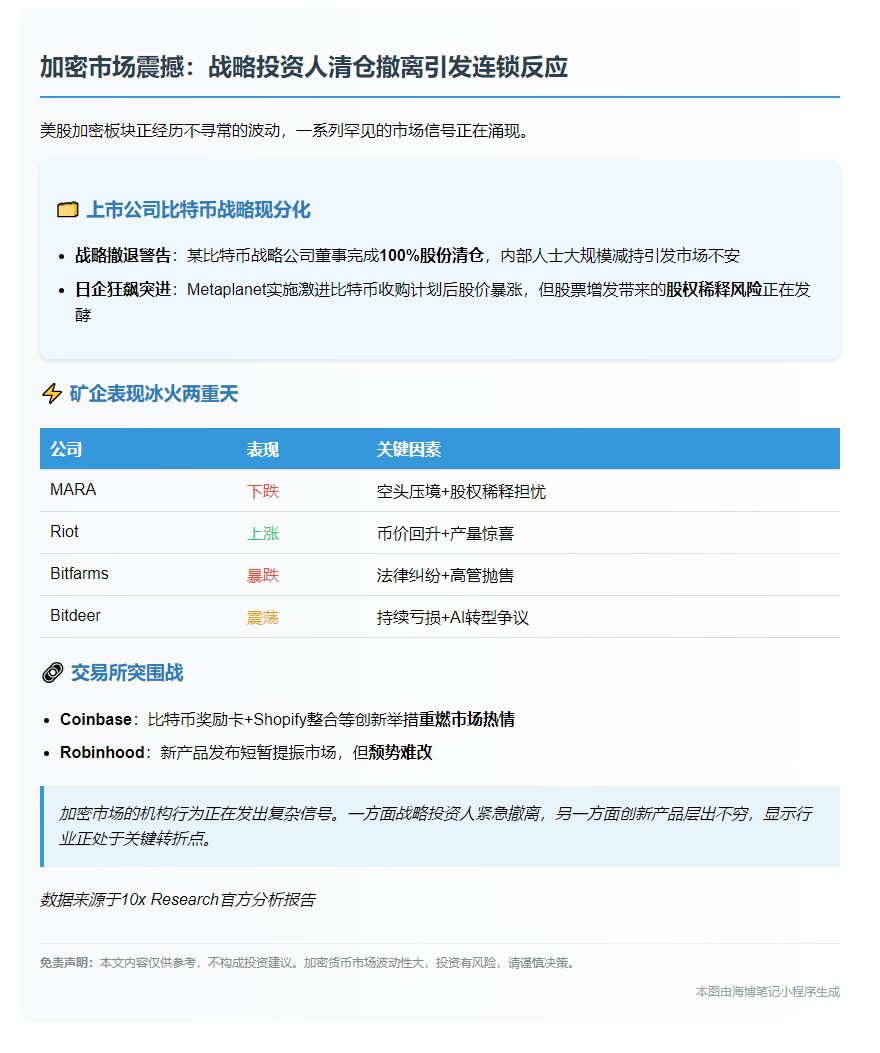This screenshot has height=1053, width=880.
Task: Click the intro sentence 美股加密板块正经历不寻常的波动
Action: coord(160,130)
